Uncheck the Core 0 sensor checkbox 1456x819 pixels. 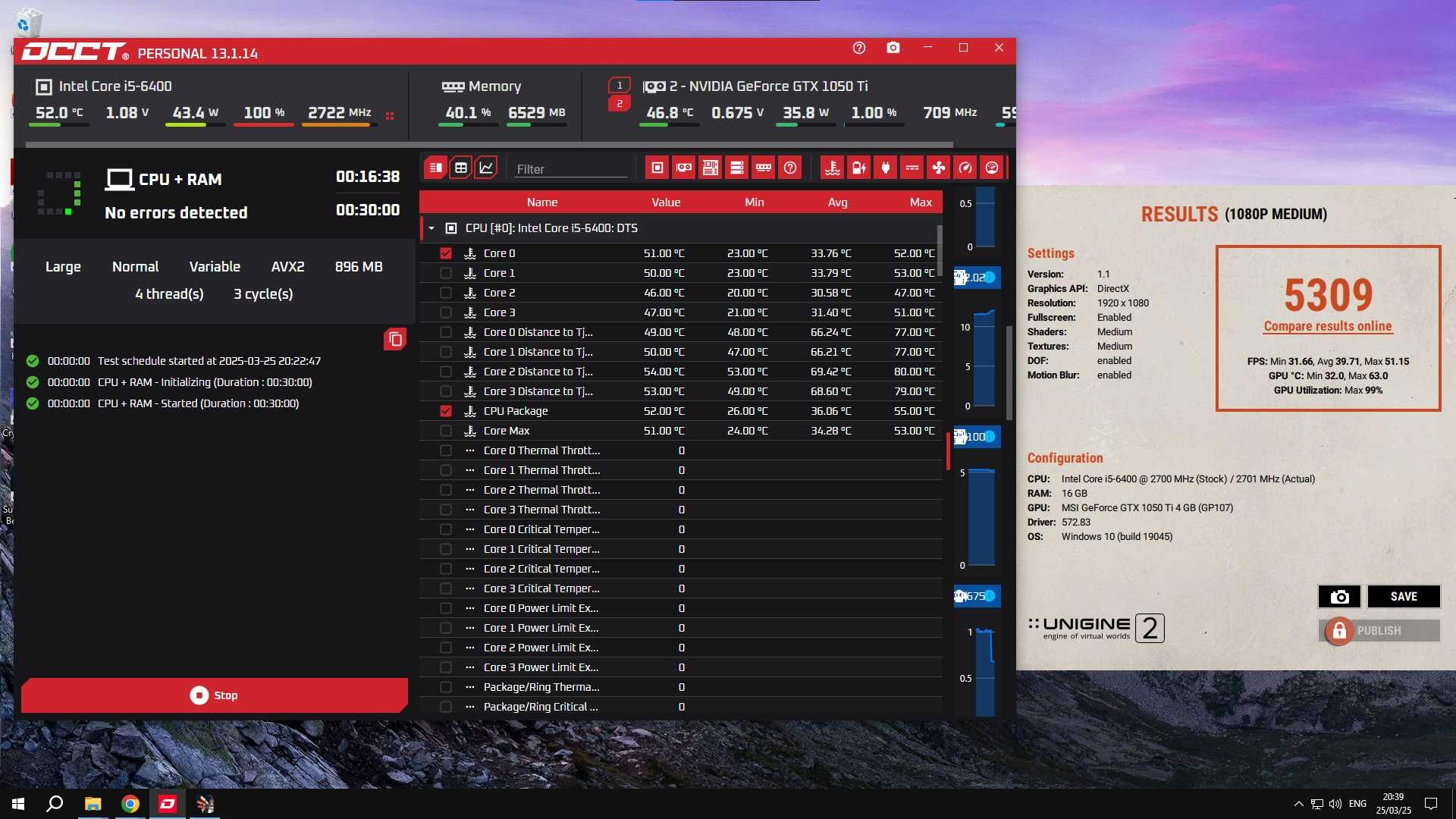coord(446,253)
